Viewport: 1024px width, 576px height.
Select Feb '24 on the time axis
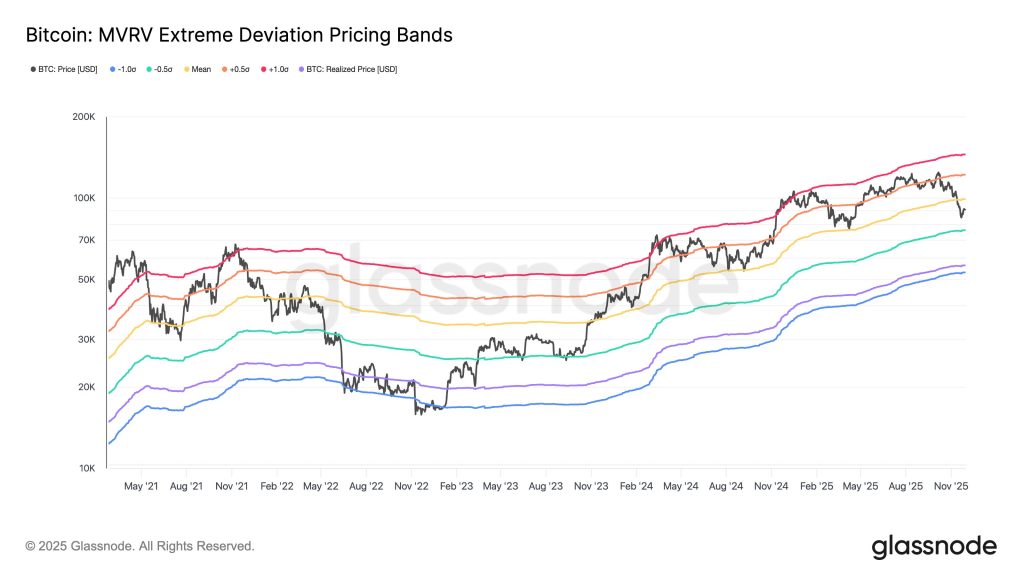pos(635,486)
